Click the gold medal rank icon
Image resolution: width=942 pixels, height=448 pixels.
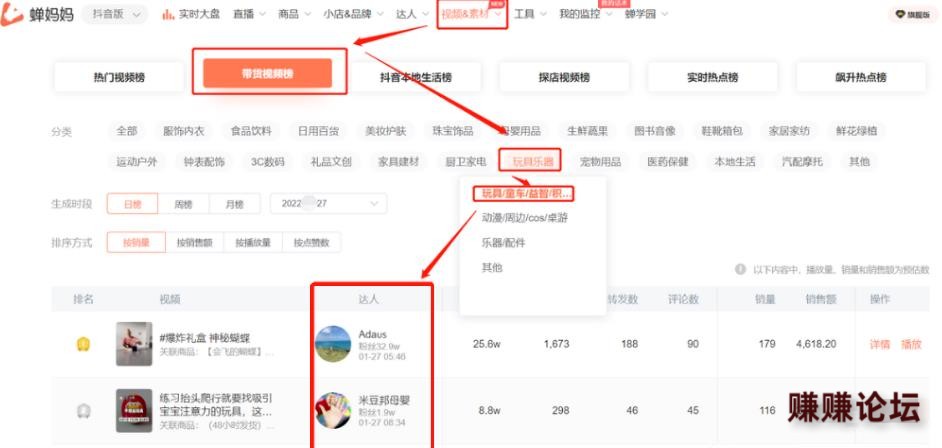83,345
